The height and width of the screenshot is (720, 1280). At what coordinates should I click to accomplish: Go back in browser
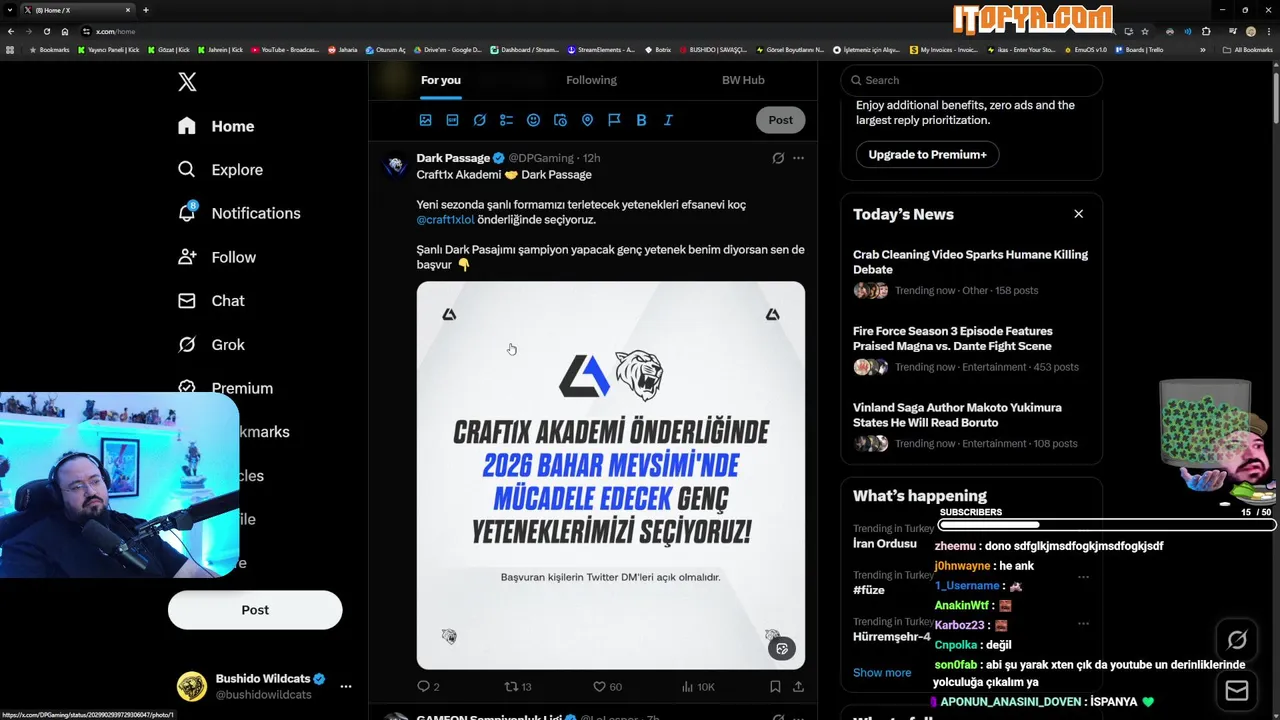click(11, 31)
